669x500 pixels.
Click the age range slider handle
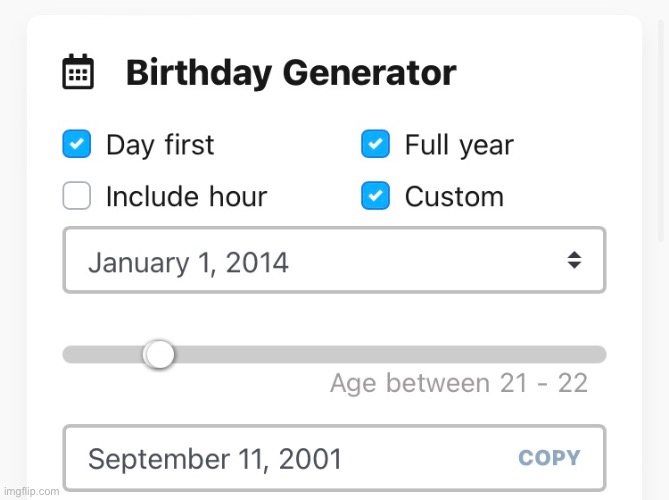[159, 354]
